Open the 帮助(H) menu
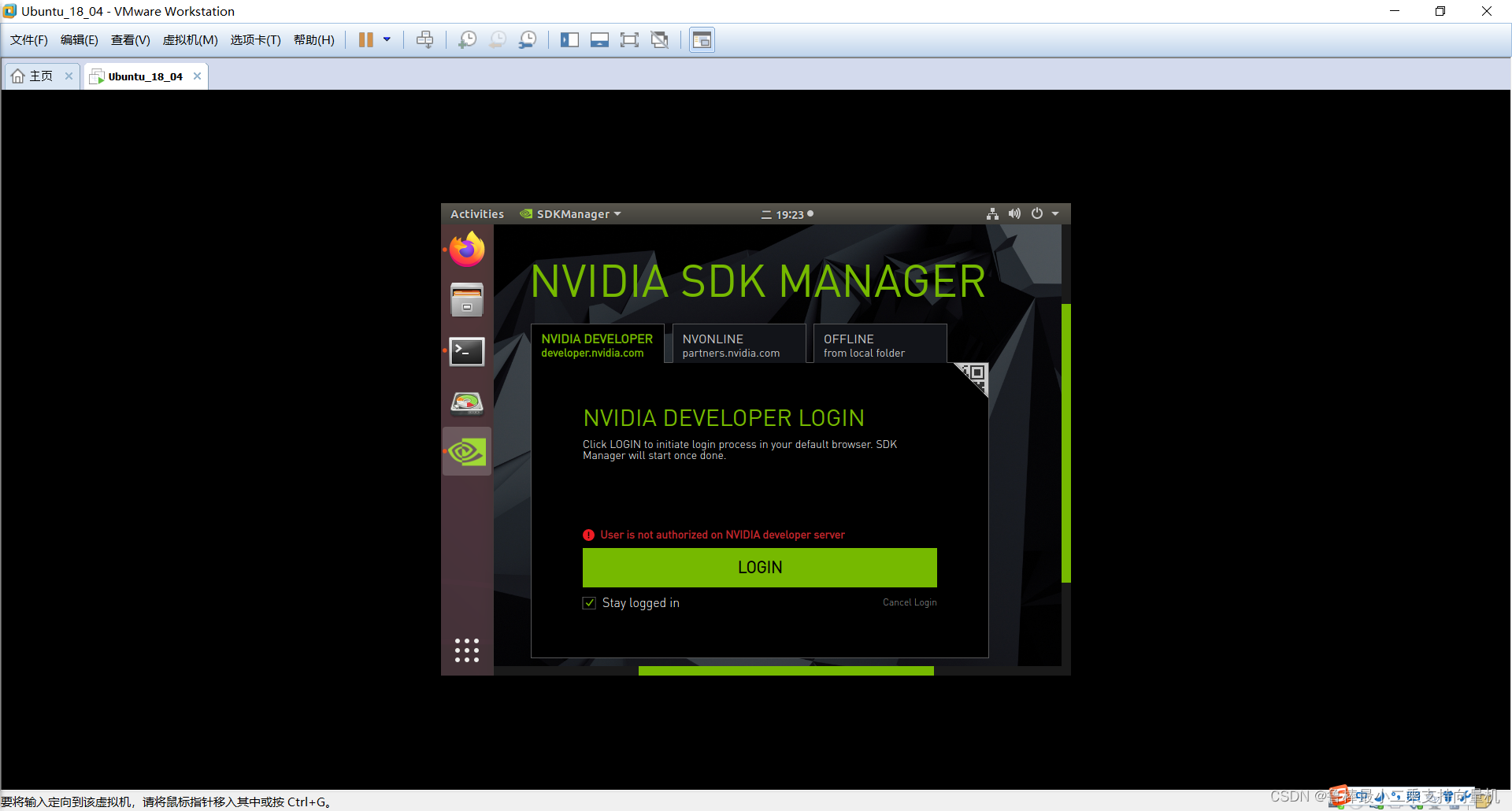The image size is (1512, 811). [314, 40]
